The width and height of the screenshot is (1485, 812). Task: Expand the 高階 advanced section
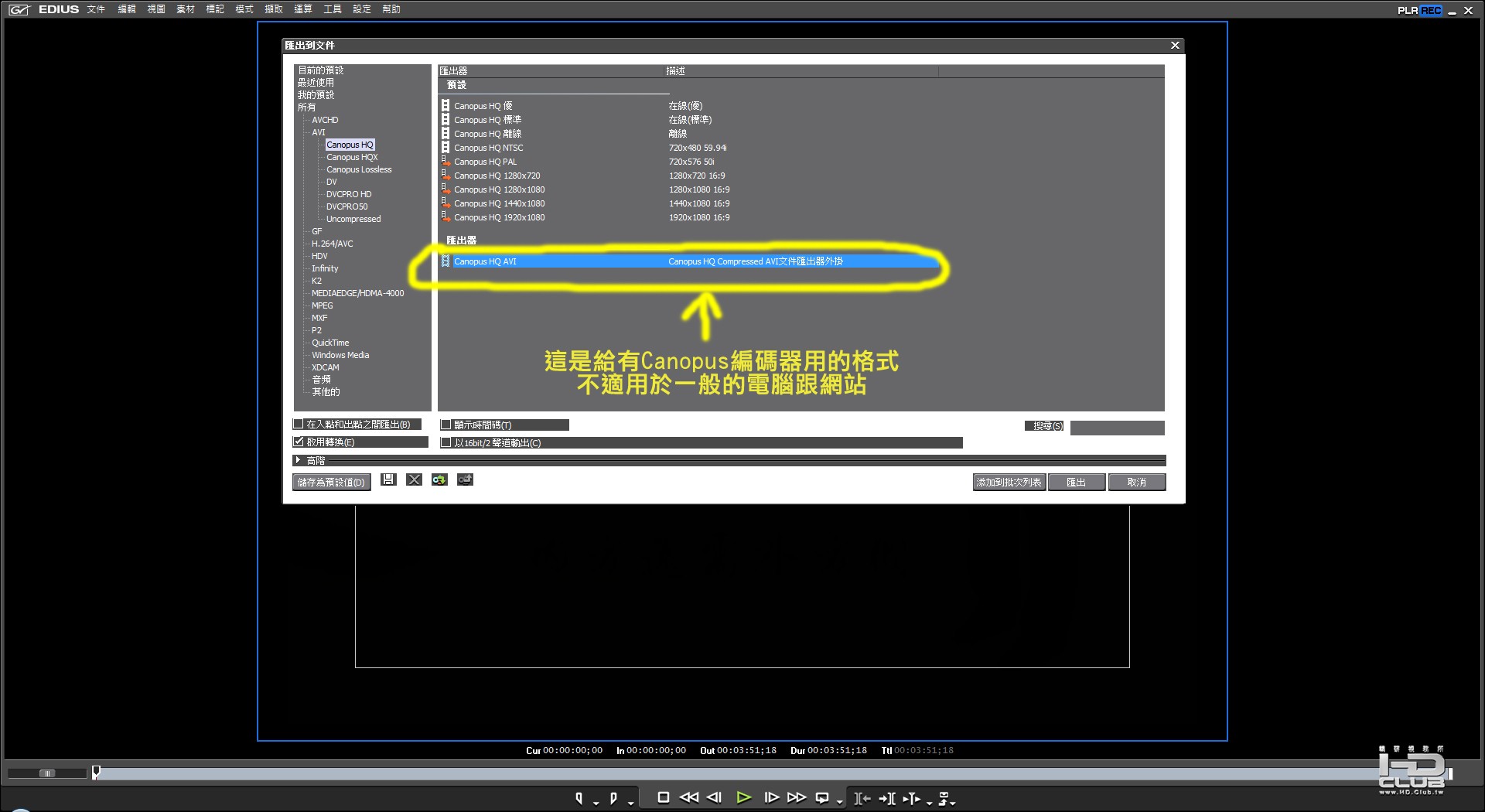[x=298, y=460]
